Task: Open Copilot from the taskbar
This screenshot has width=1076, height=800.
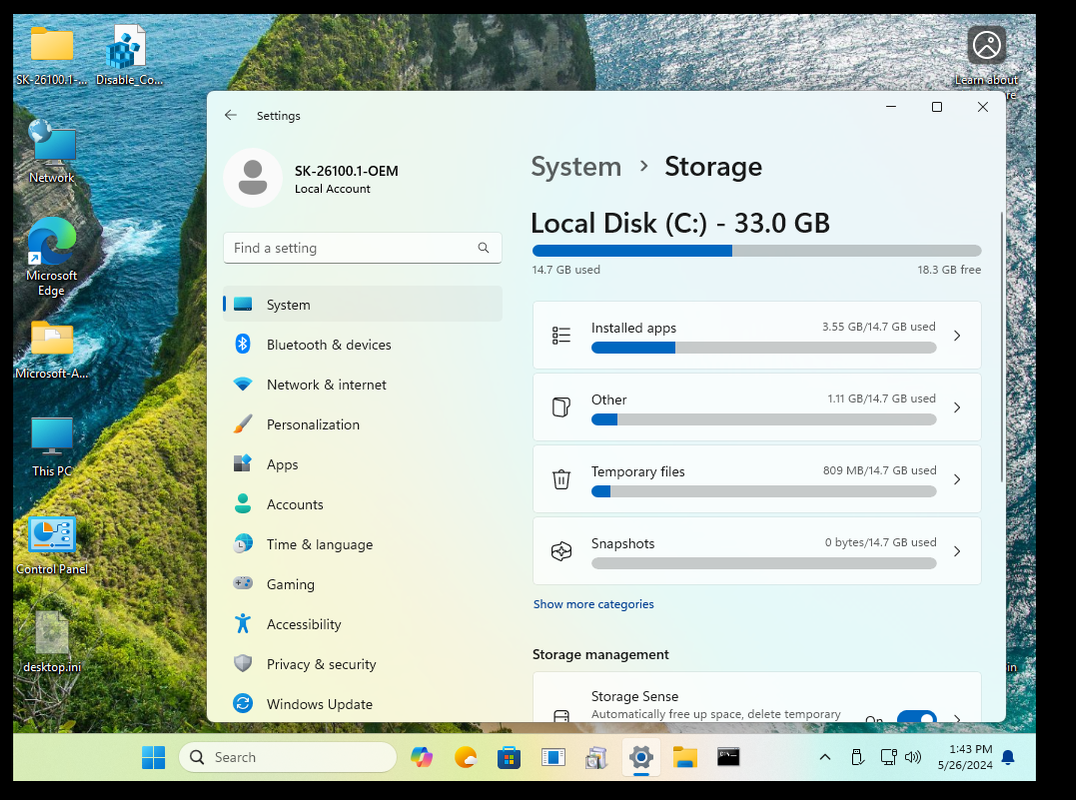Action: tap(421, 757)
